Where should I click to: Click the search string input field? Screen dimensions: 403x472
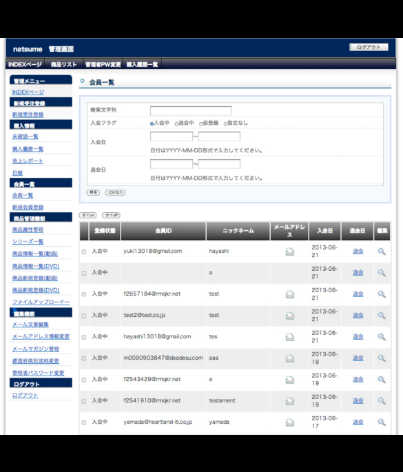coord(191,111)
